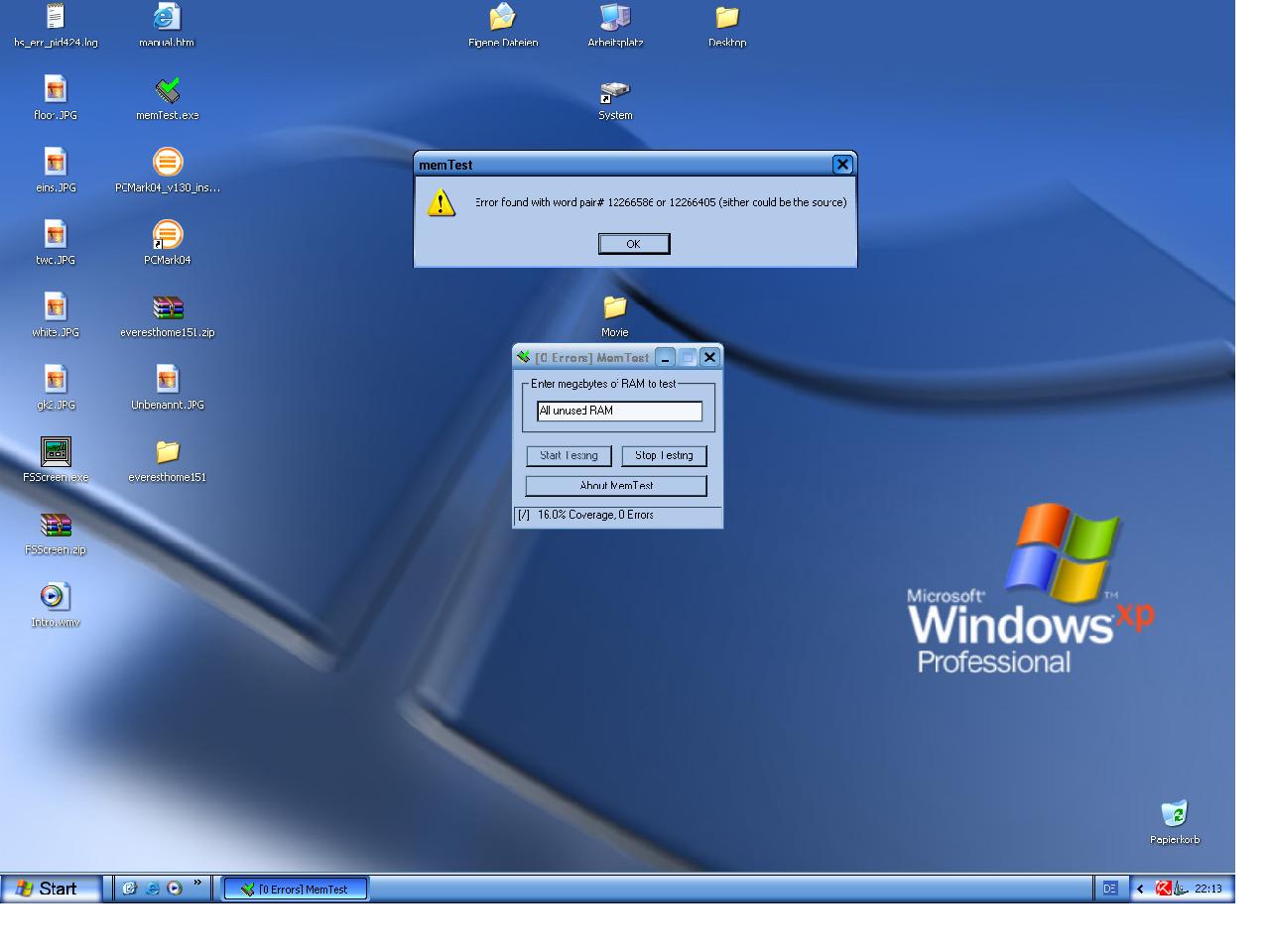Select FSScreen.exe desktop icon
This screenshot has width=1270, height=952.
click(x=56, y=461)
